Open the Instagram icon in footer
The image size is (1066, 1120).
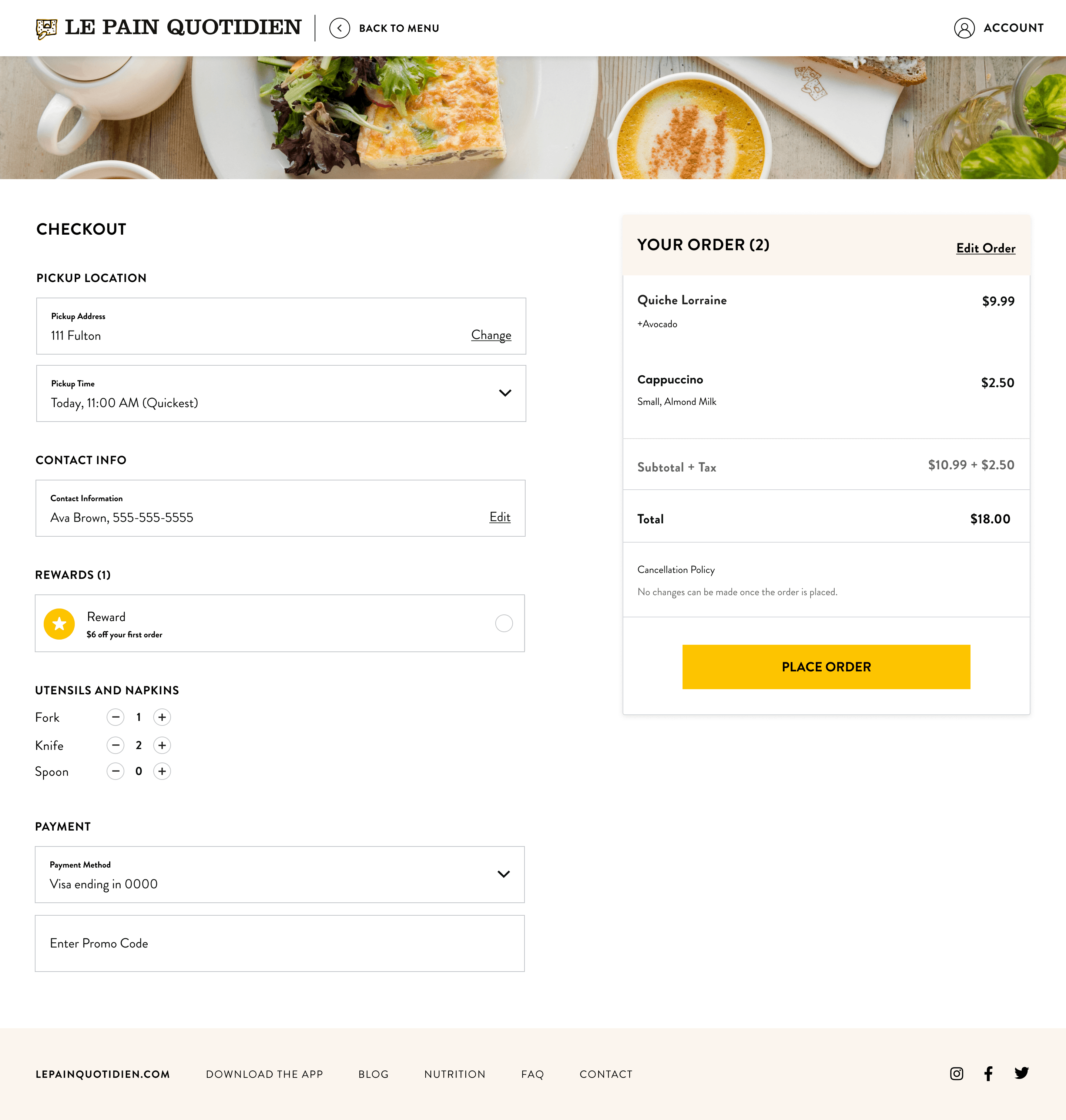click(x=956, y=1073)
